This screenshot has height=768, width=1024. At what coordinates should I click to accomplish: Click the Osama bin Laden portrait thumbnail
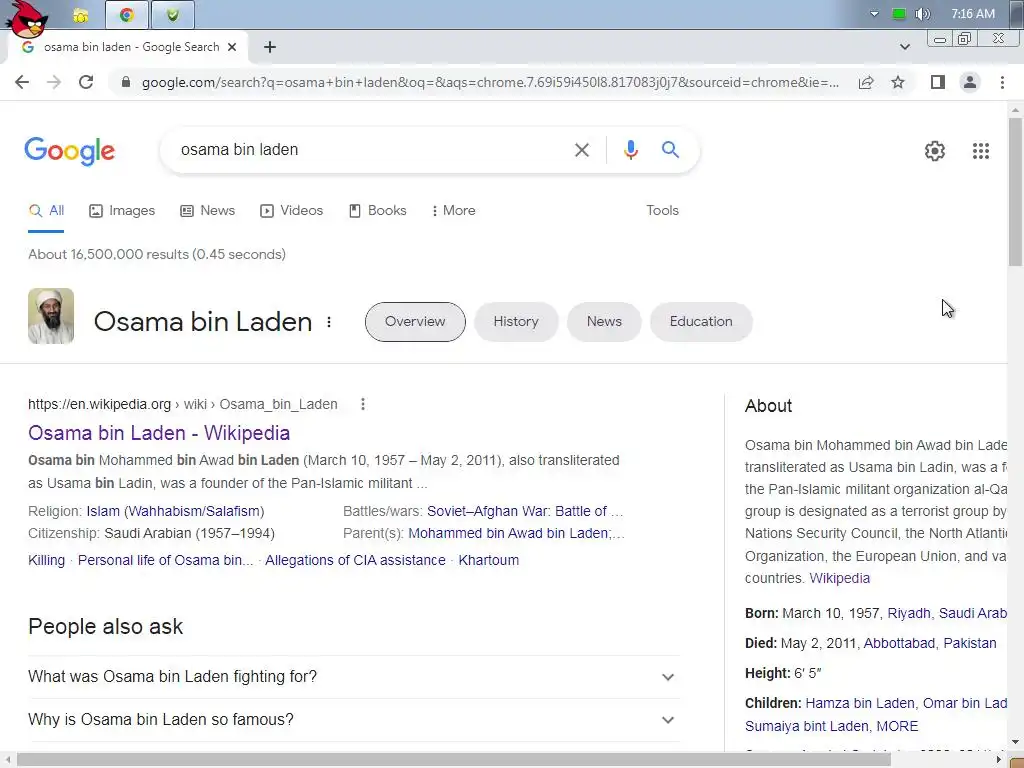coord(51,316)
